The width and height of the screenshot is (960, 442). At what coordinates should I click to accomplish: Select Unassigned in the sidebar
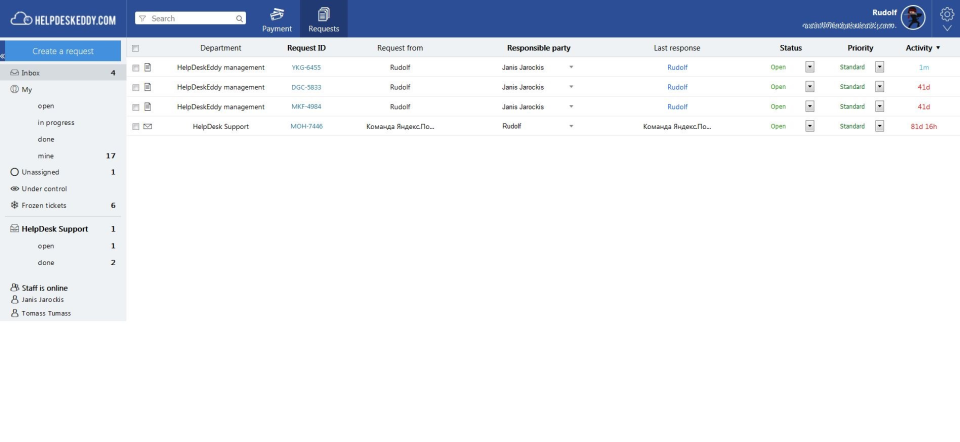point(40,172)
